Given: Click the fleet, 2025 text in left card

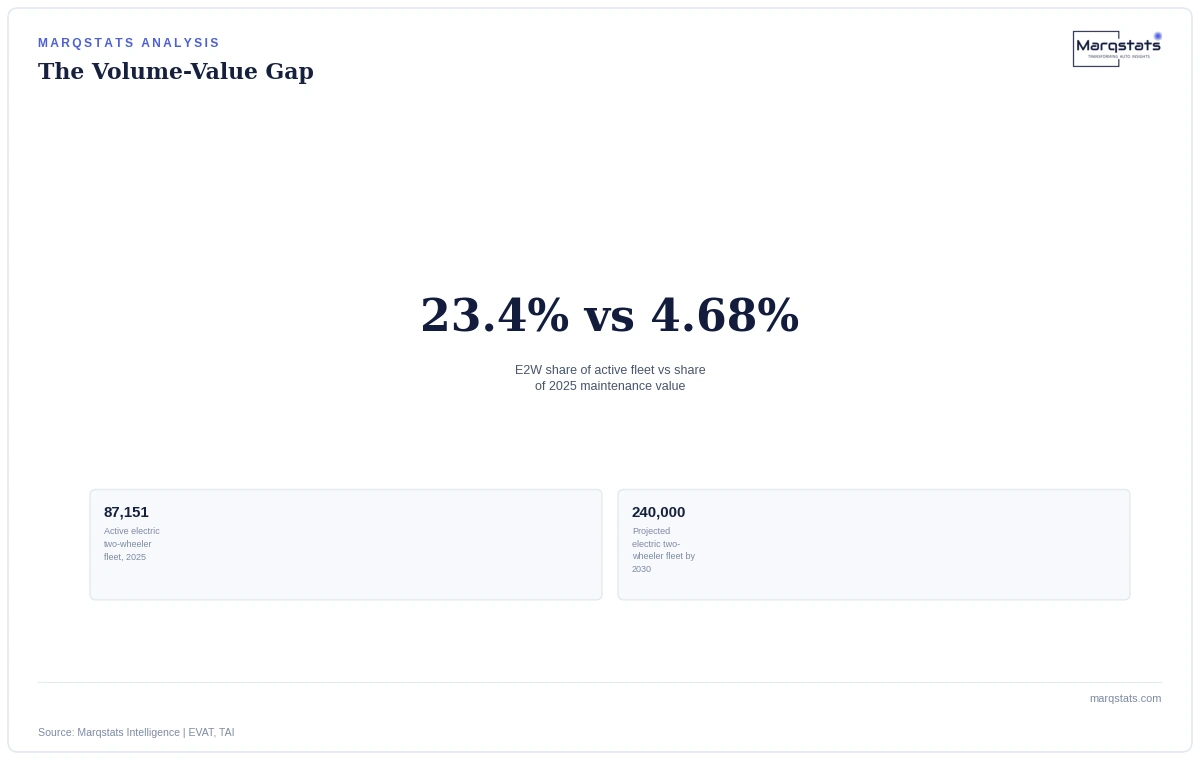Looking at the screenshot, I should tap(125, 557).
